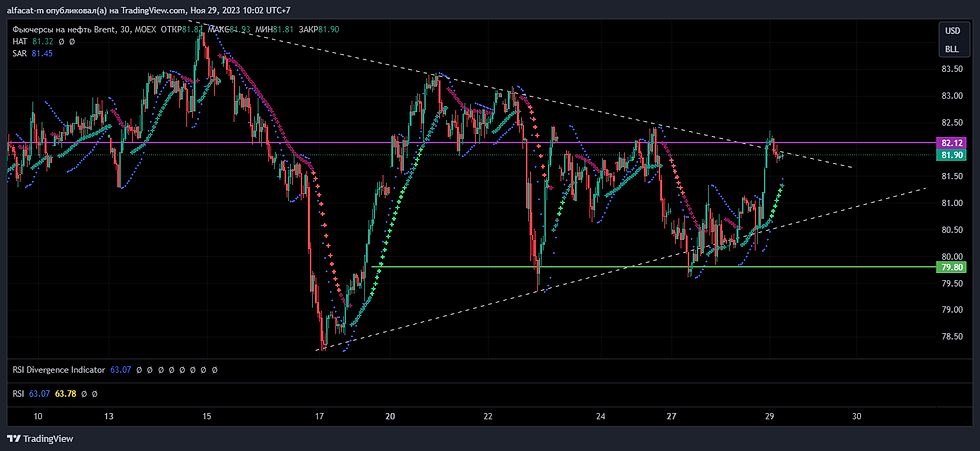
Task: Click the purple 82.12 price label
Action: 951,143
